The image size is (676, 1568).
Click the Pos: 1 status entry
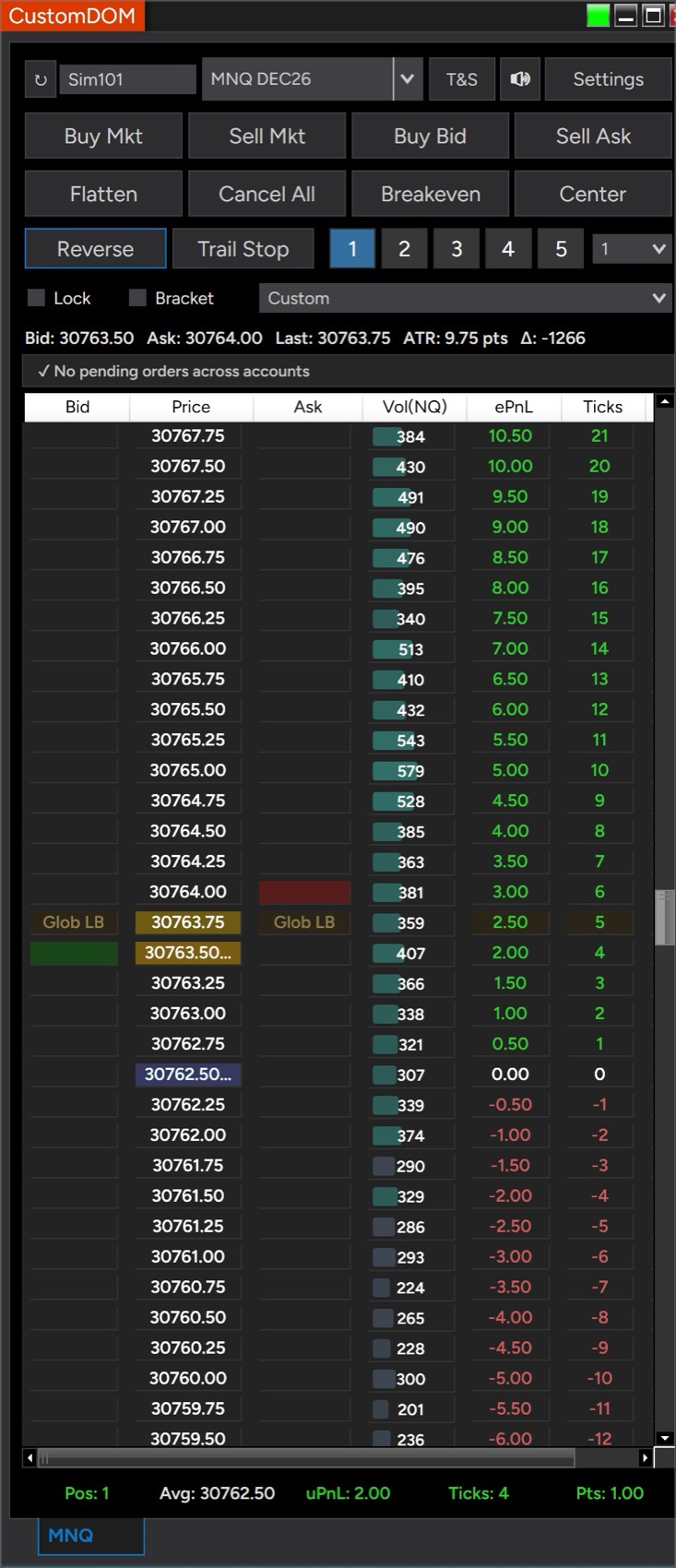click(x=87, y=1493)
